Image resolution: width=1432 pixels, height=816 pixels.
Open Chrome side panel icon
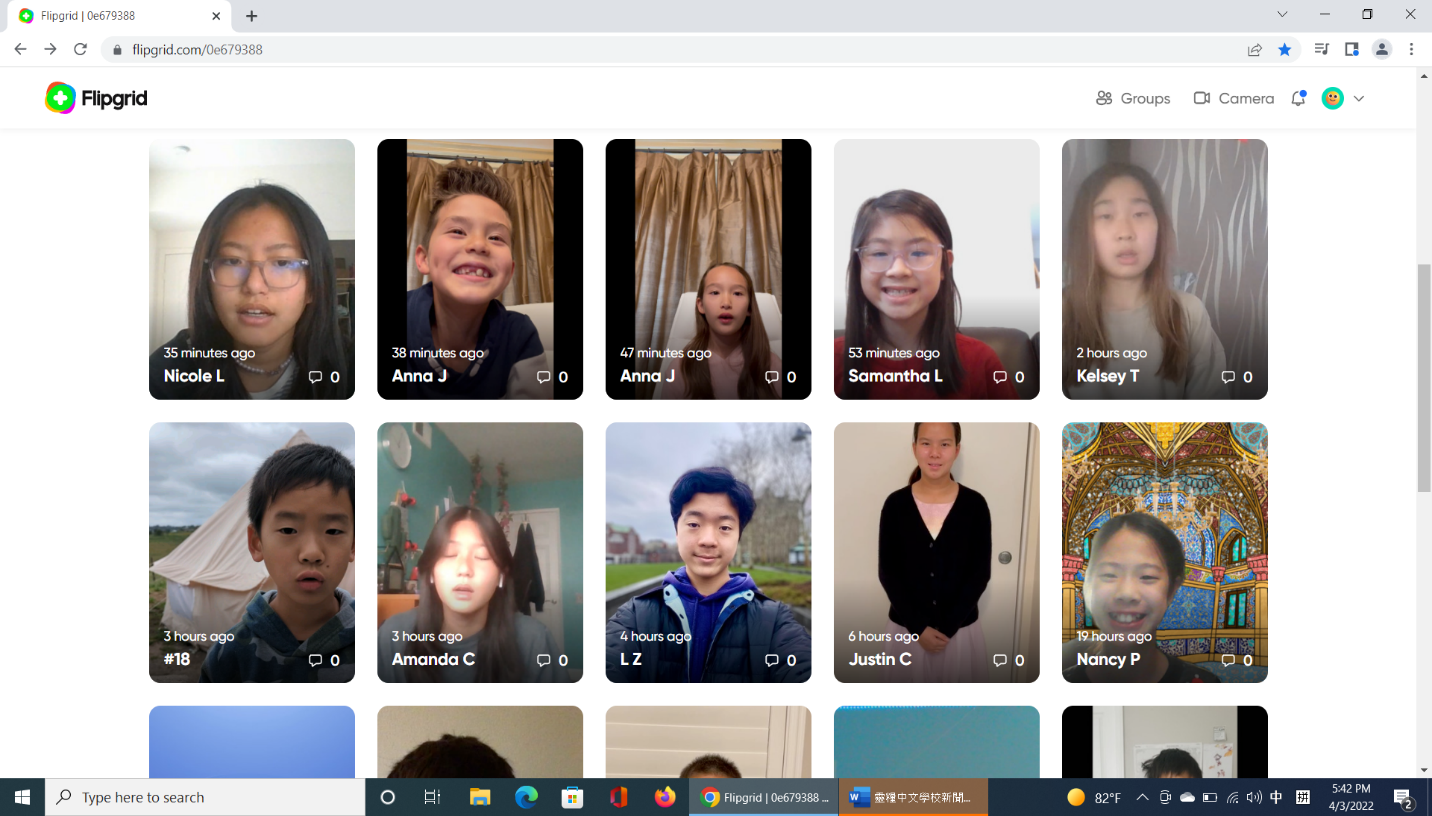(1352, 49)
